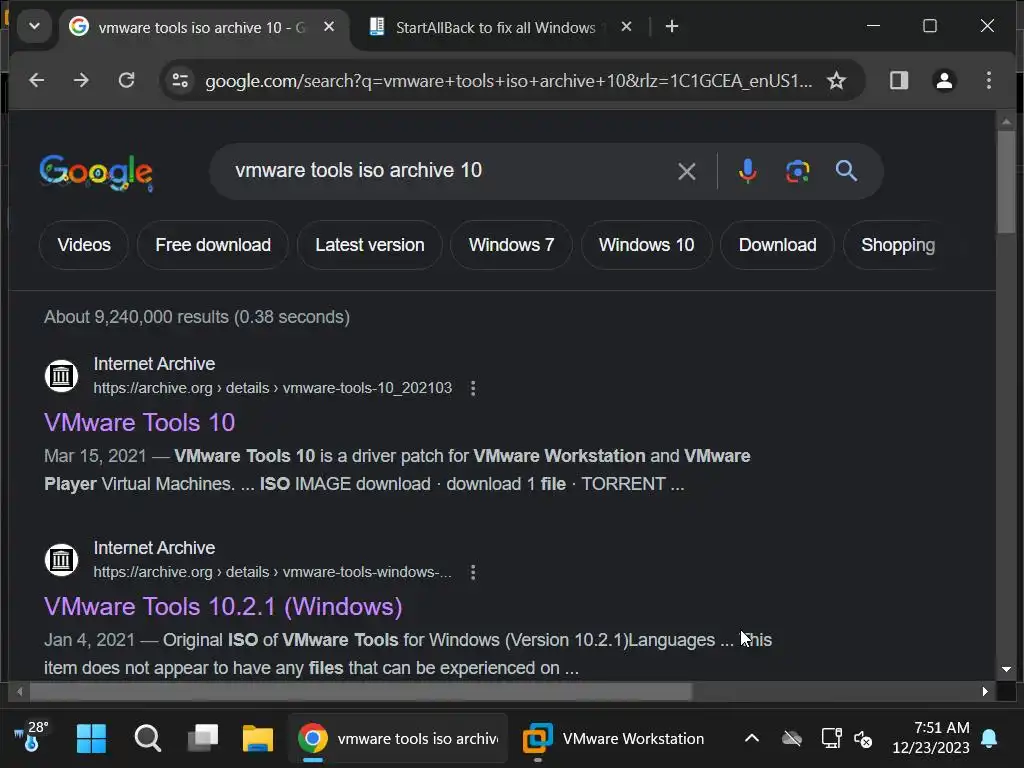1024x768 pixels.
Task: Reload the current page
Action: pyautogui.click(x=127, y=80)
